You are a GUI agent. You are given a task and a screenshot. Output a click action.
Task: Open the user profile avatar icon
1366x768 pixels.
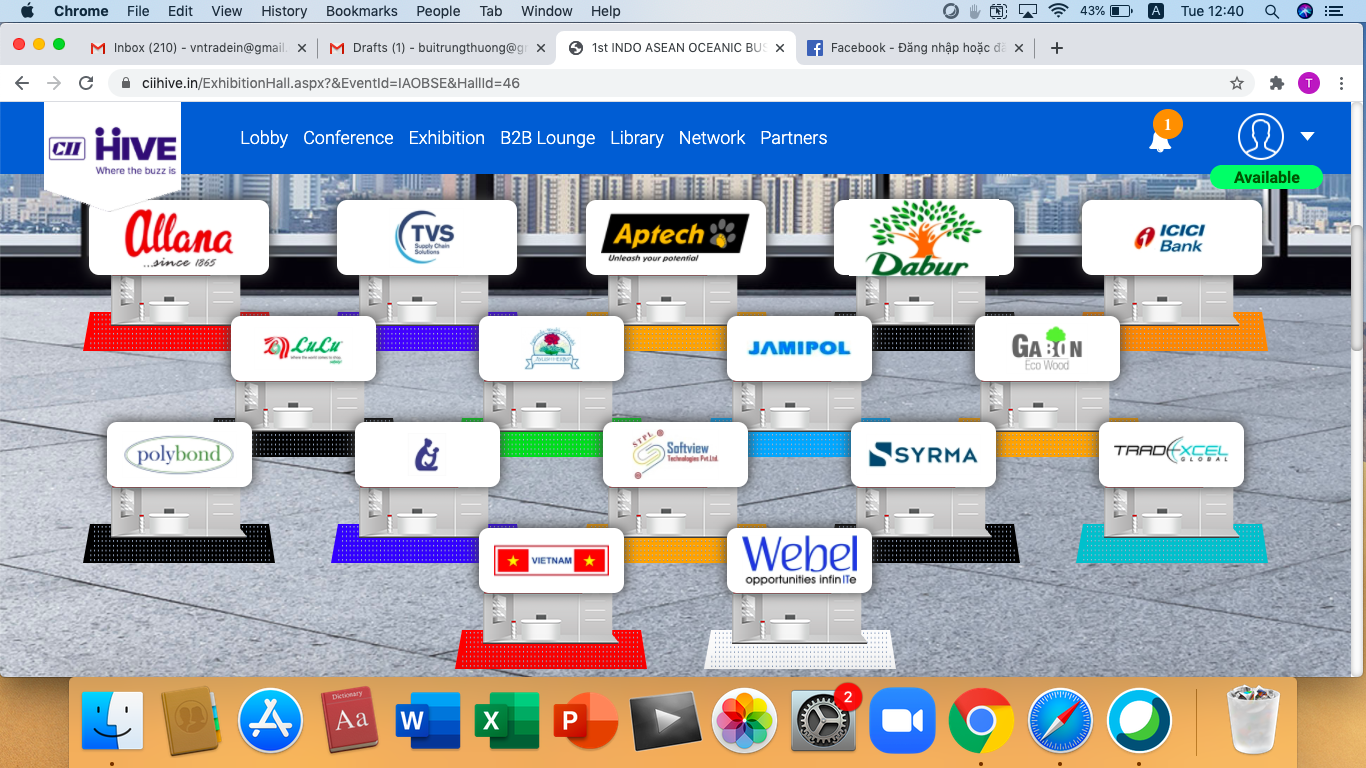(1260, 137)
